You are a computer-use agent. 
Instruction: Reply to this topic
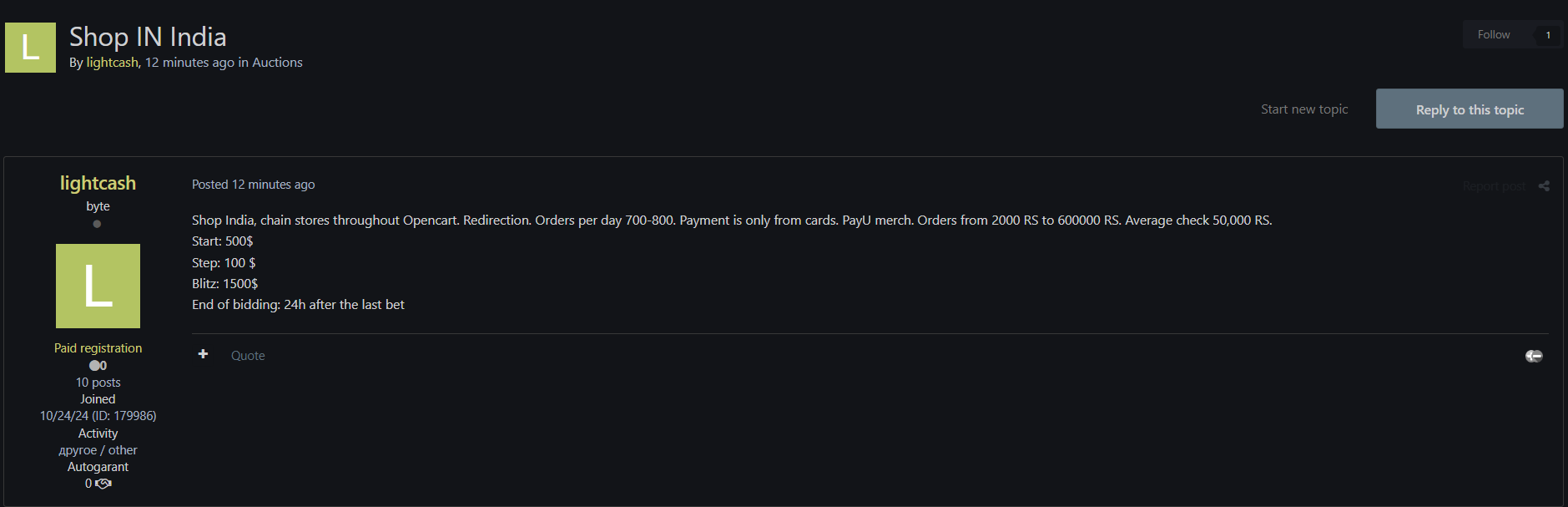coord(1469,109)
